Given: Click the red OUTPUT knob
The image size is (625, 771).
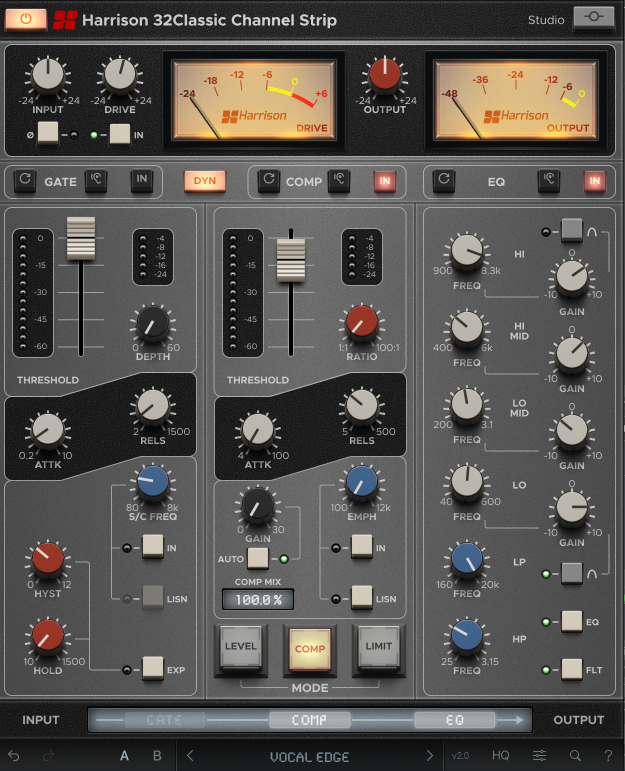Looking at the screenshot, I should [385, 75].
